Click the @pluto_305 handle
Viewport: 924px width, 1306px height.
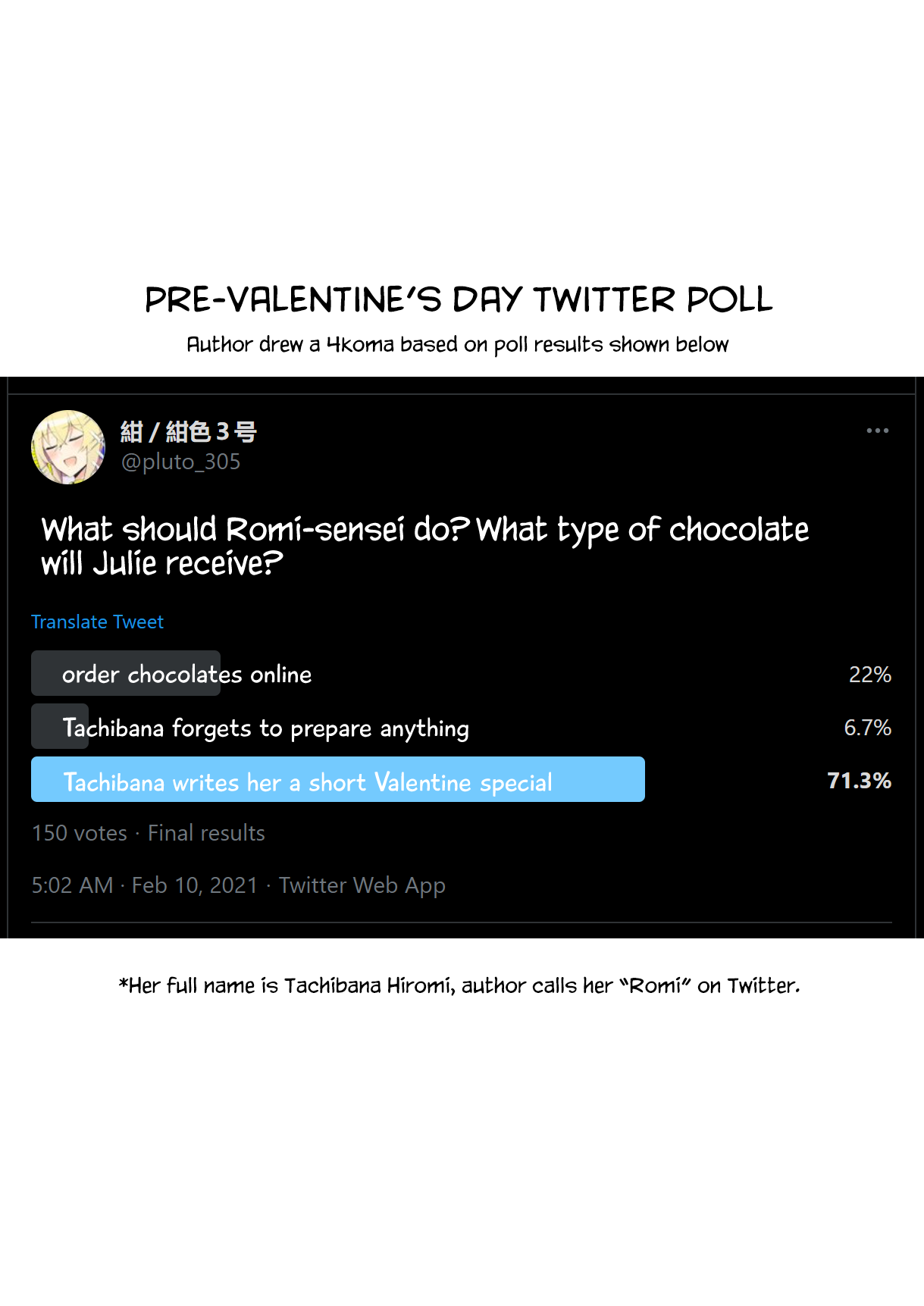[181, 462]
